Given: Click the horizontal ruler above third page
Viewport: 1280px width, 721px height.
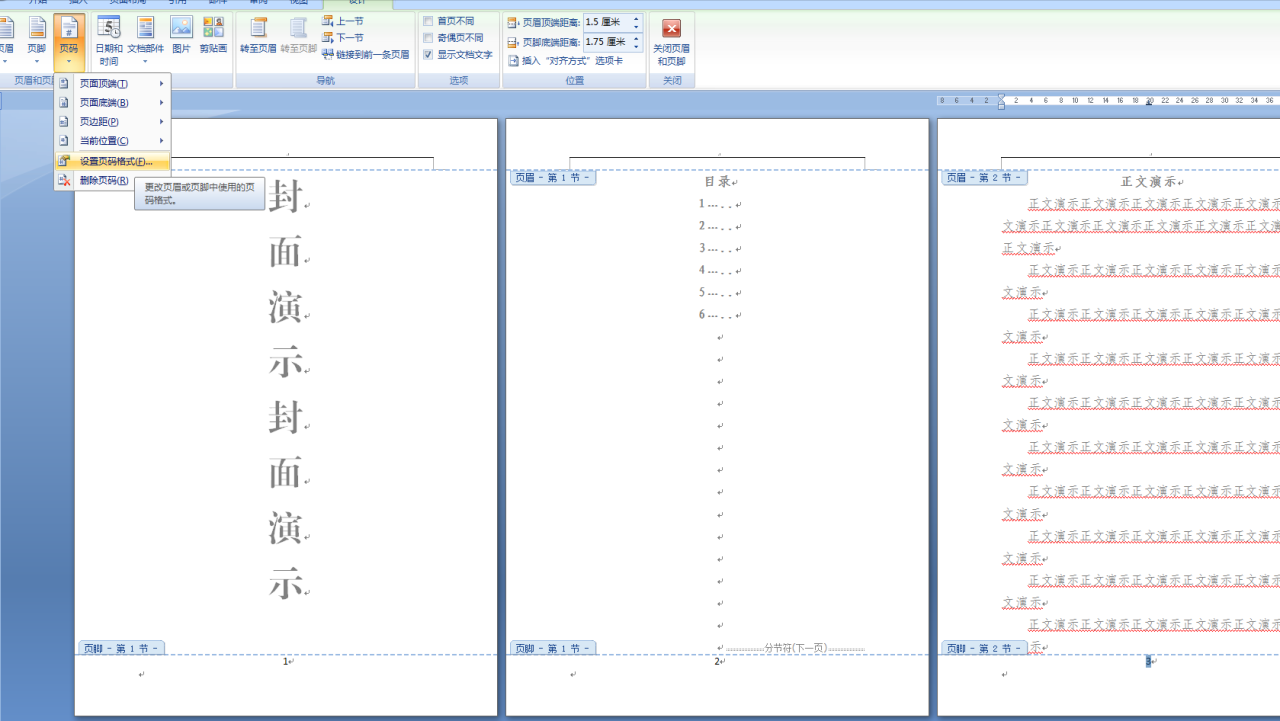Looking at the screenshot, I should (1108, 100).
